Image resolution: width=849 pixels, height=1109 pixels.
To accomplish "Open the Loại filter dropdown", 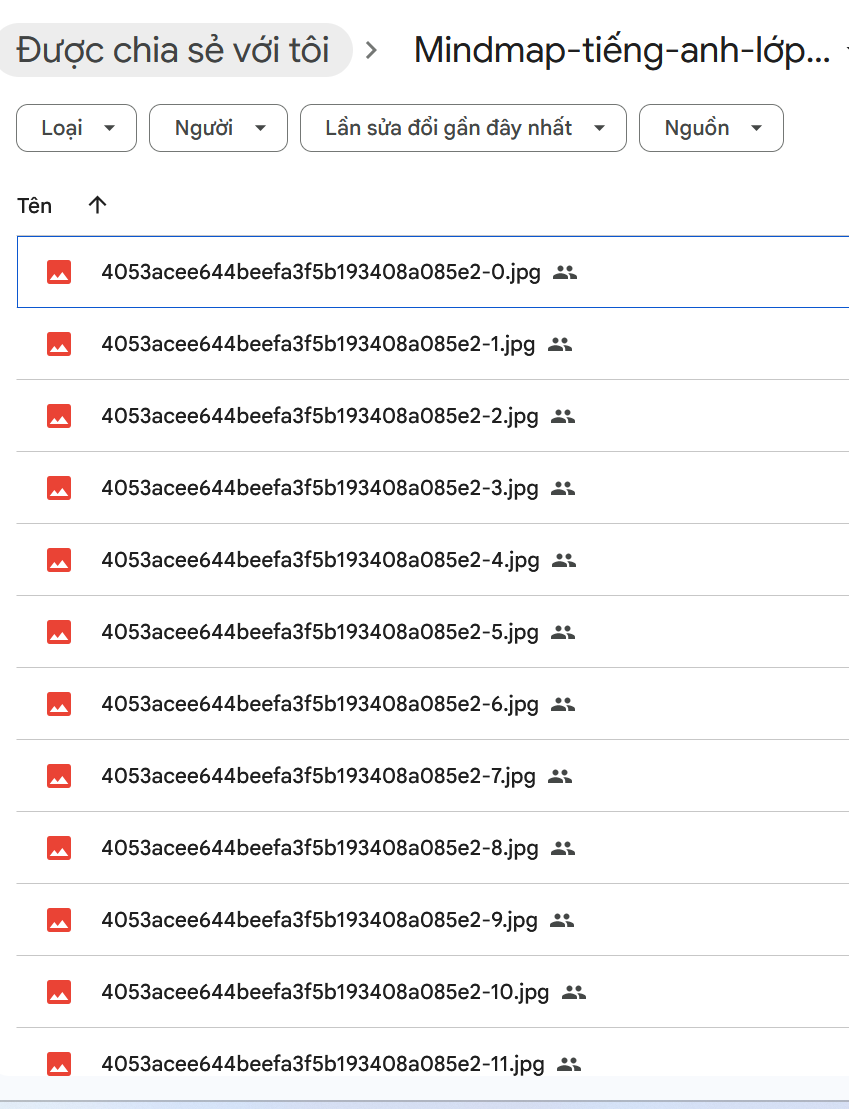I will coord(76,128).
